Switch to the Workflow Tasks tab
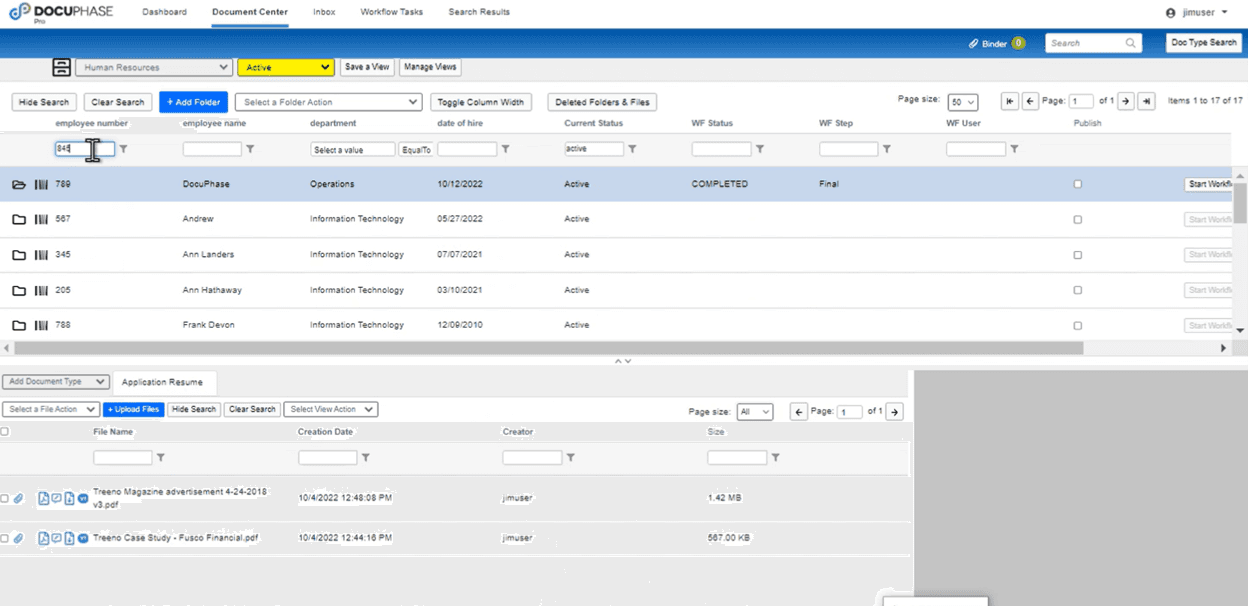The image size is (1248, 606). click(392, 12)
